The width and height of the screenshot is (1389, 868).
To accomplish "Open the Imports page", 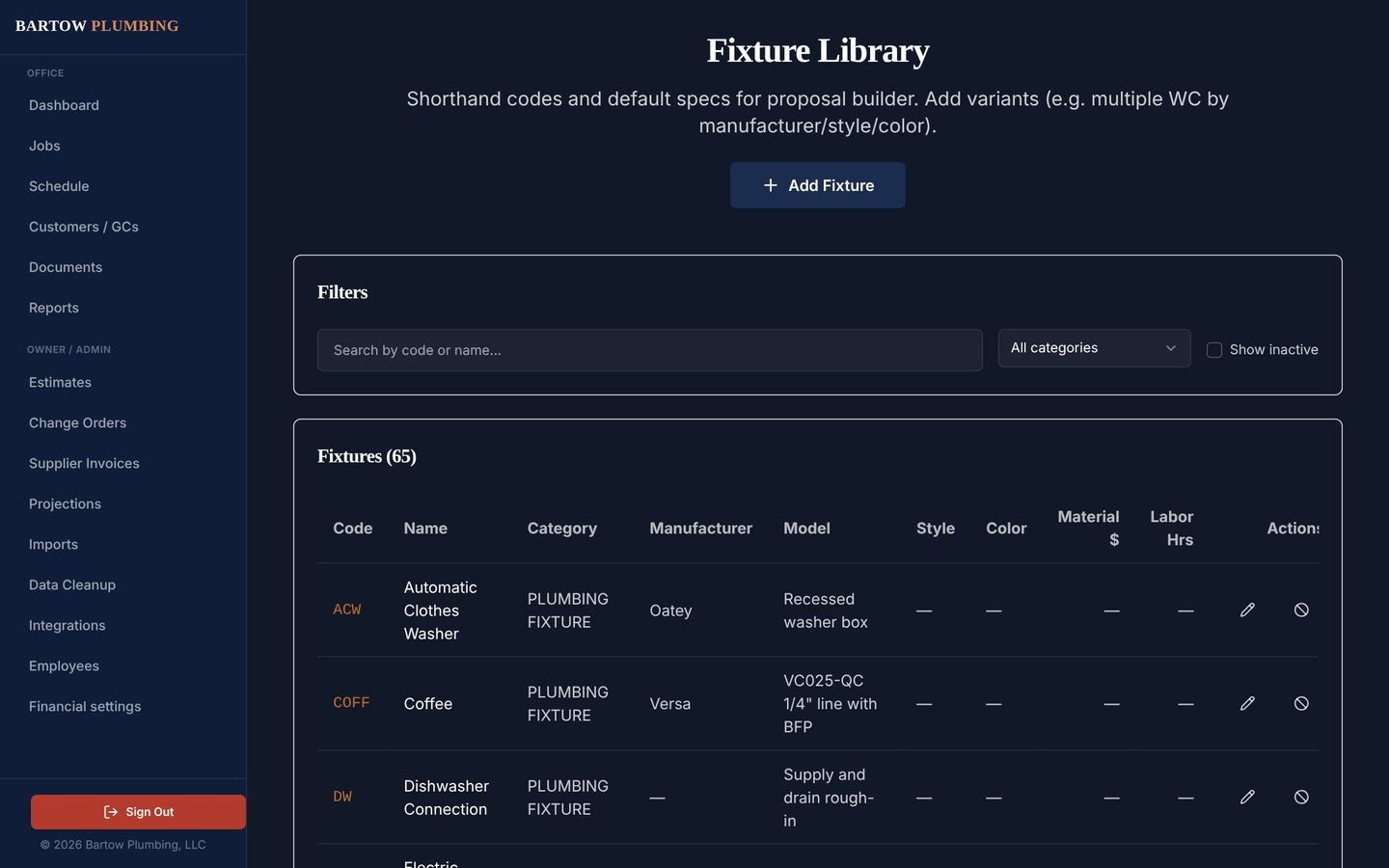I will coord(53,544).
